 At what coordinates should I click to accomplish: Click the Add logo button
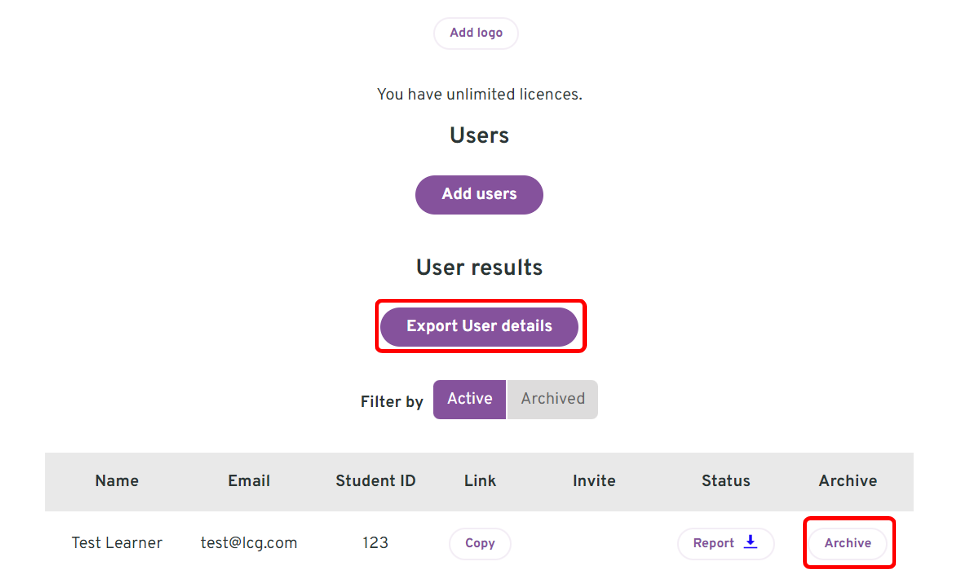click(x=476, y=33)
